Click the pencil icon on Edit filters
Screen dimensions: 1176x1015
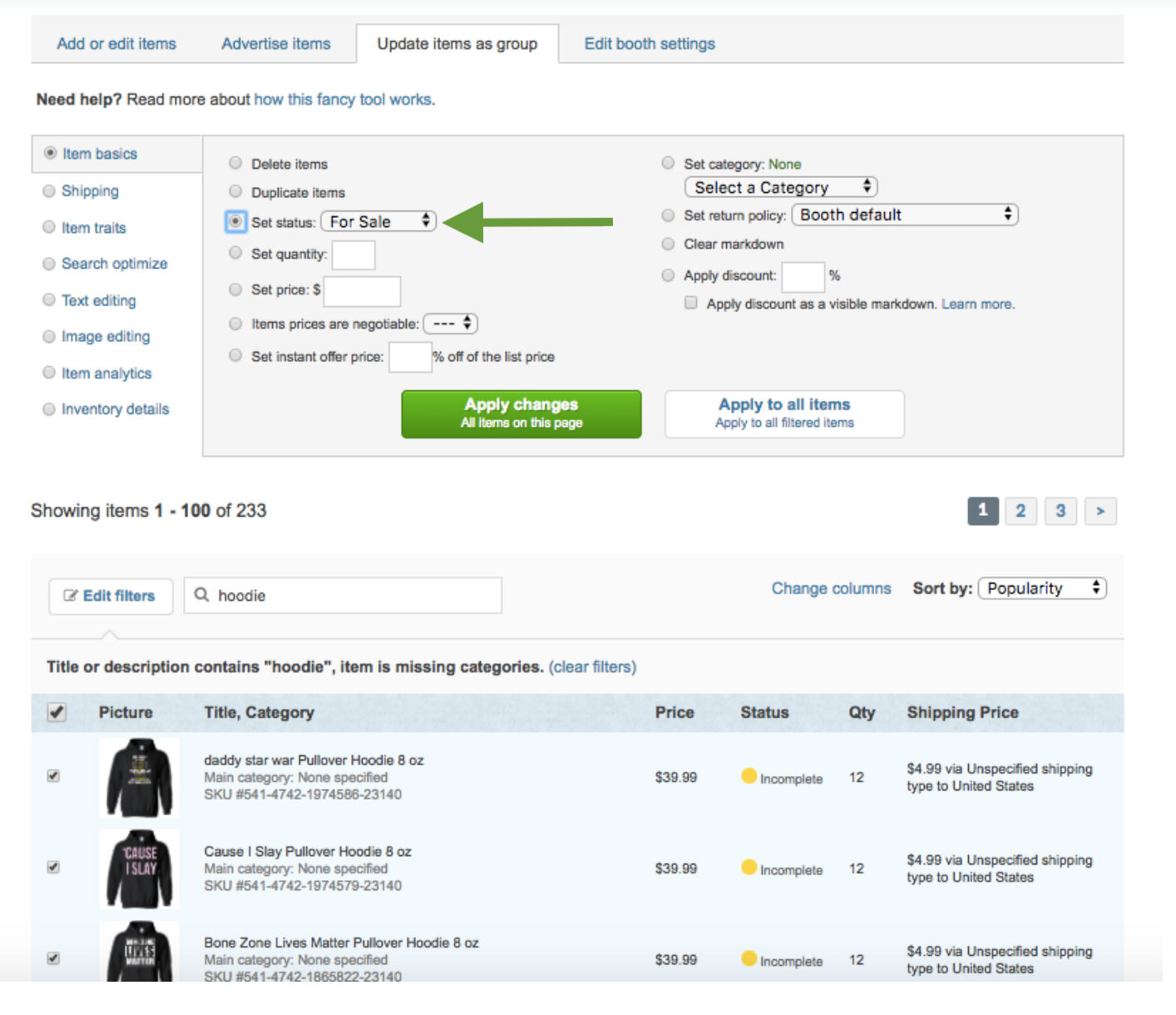coord(71,596)
